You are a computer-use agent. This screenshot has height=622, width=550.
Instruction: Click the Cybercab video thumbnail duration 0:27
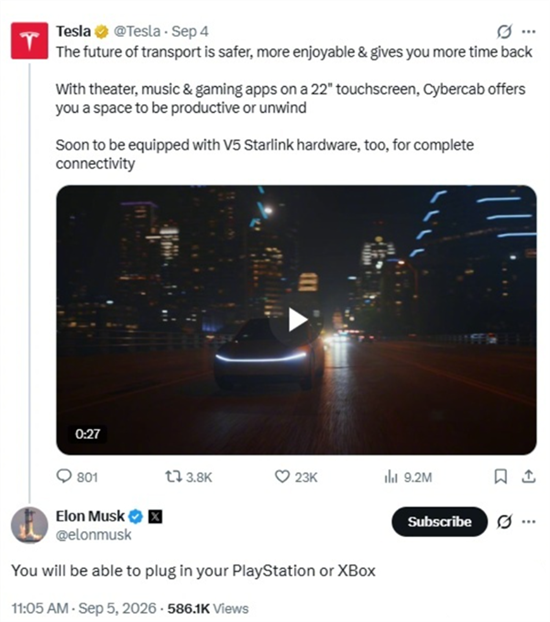tap(87, 434)
